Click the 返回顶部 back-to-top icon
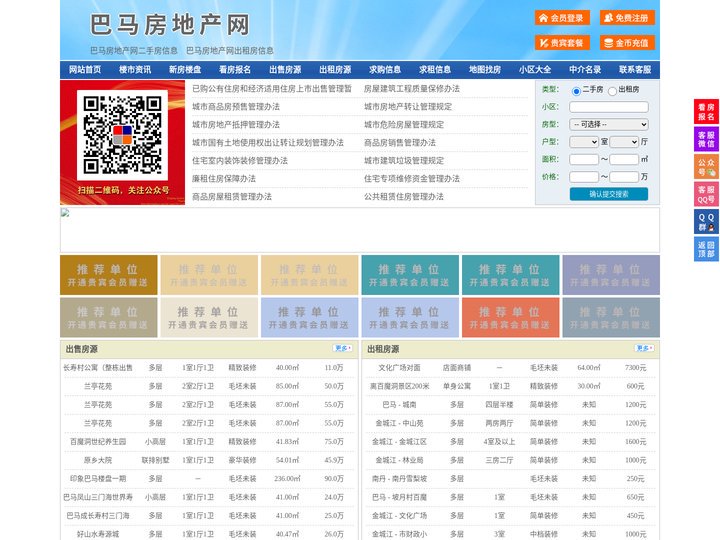This screenshot has width=720, height=540. pyautogui.click(x=706, y=249)
